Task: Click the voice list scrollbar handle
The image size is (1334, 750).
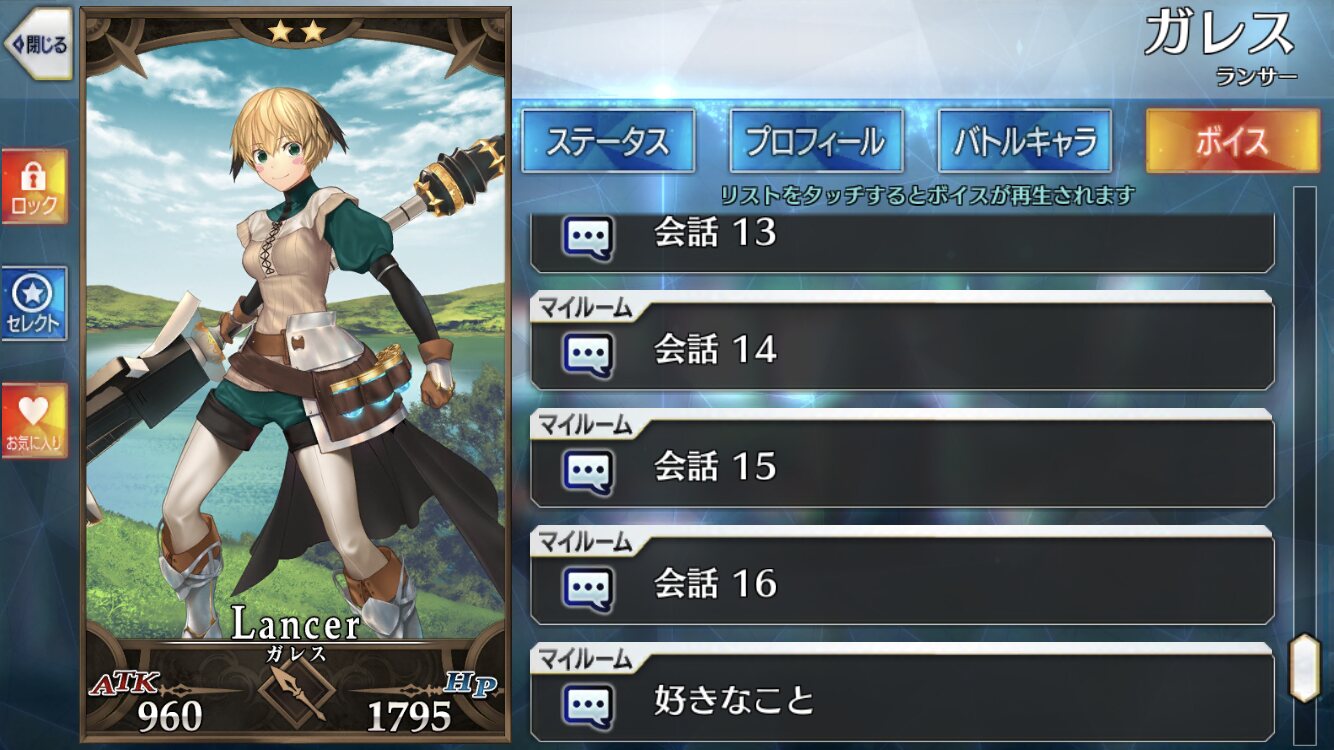Action: (x=1304, y=667)
